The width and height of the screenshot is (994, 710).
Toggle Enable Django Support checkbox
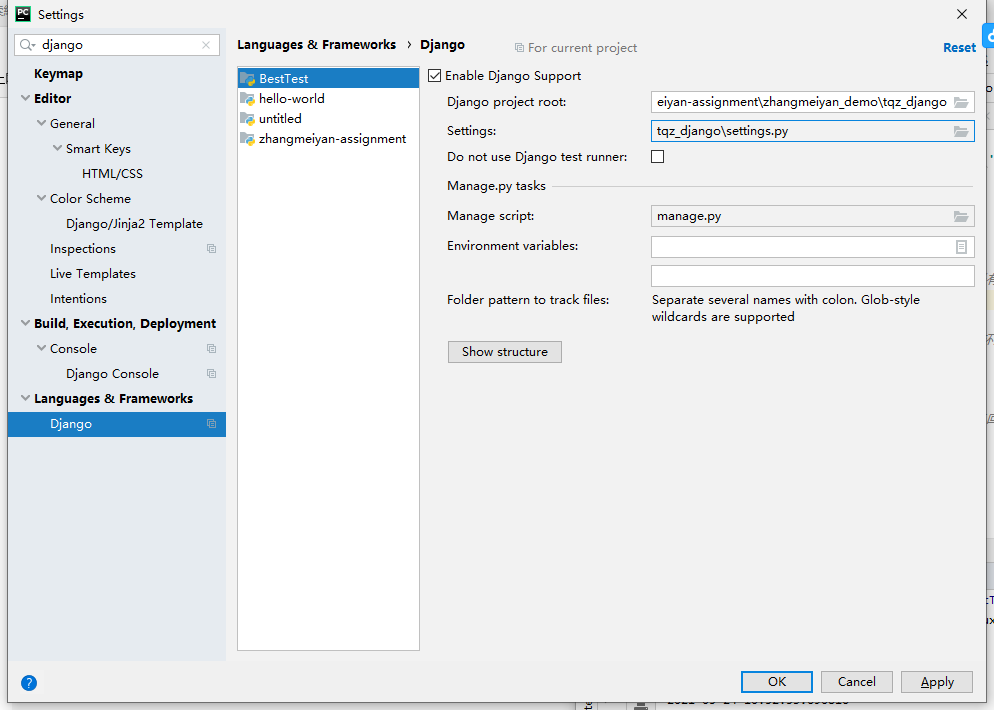coord(435,76)
